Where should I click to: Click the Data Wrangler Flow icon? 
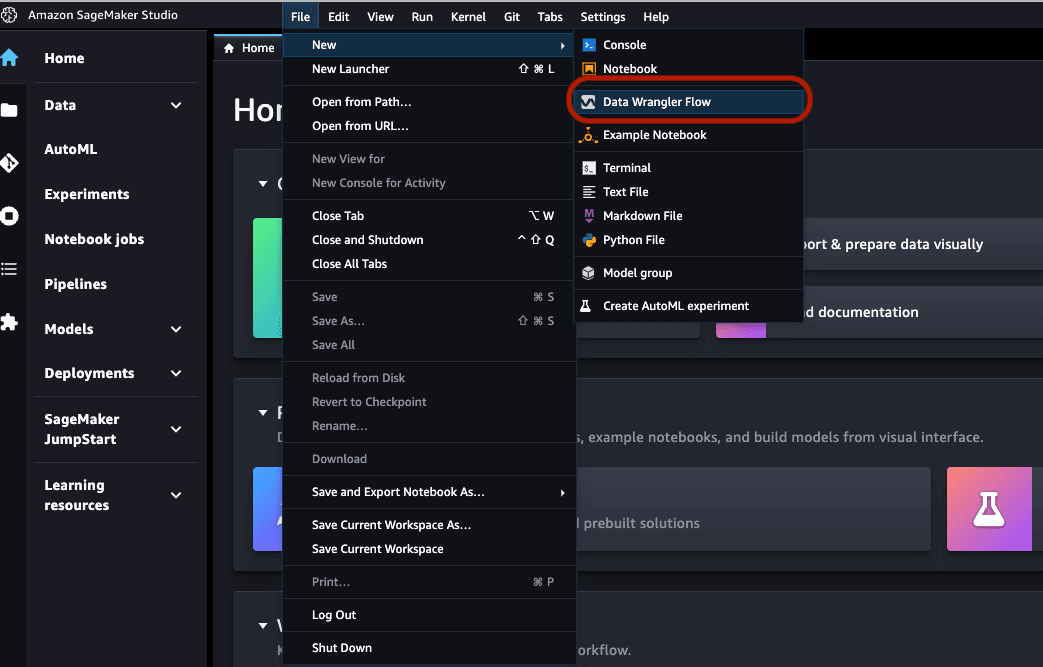pyautogui.click(x=588, y=102)
